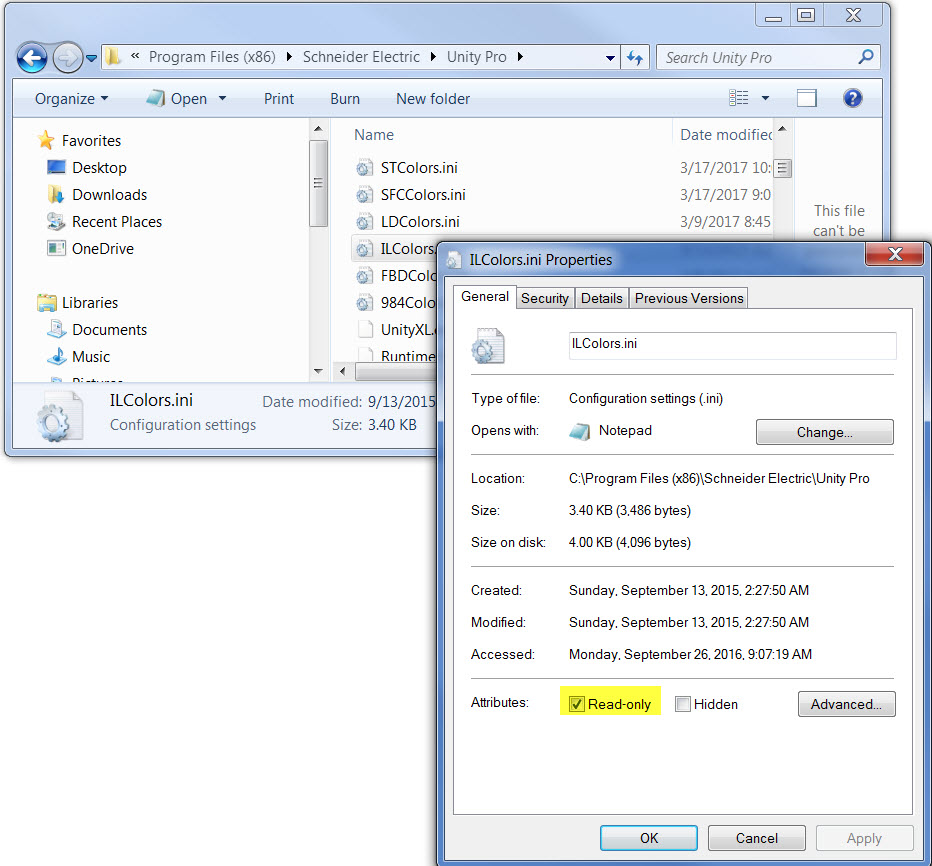Select the LDColors.ini file
The height and width of the screenshot is (866, 932).
pyautogui.click(x=420, y=222)
